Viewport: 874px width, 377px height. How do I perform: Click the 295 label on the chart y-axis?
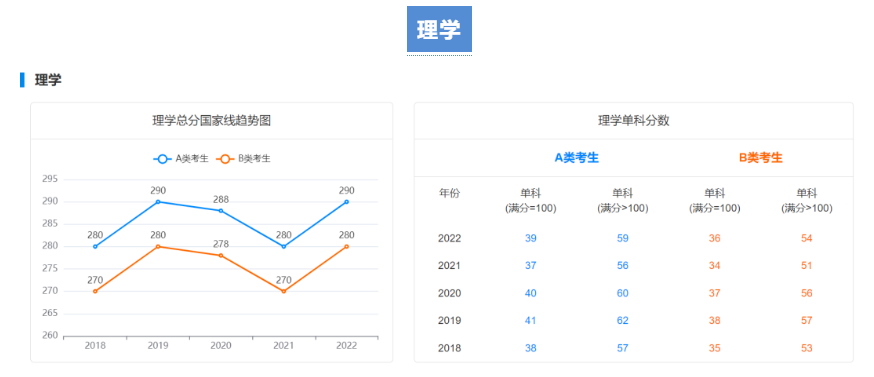50,179
